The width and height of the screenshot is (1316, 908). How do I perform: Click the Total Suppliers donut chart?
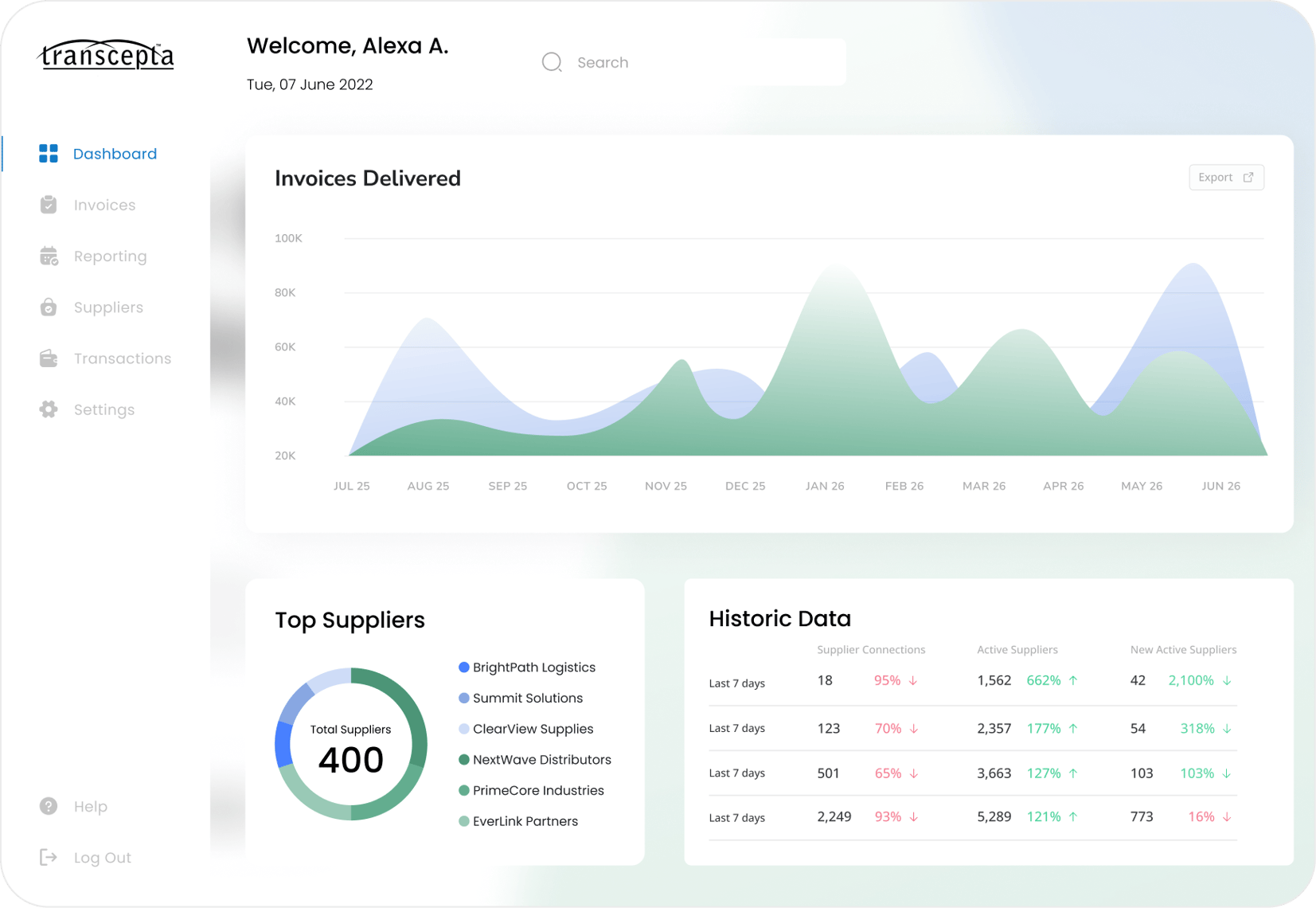[x=350, y=743]
